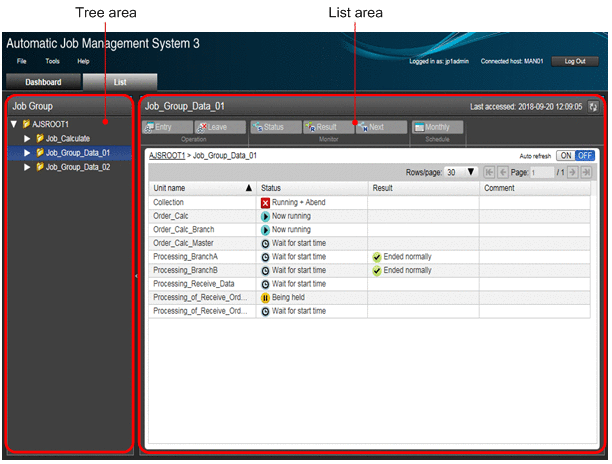Click the clock icon in Processing_BranchB row

[265, 271]
